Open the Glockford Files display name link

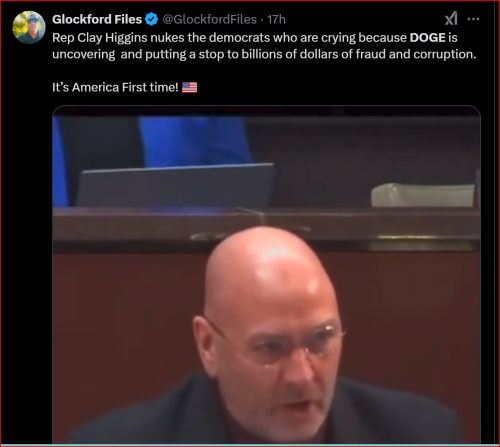97,19
